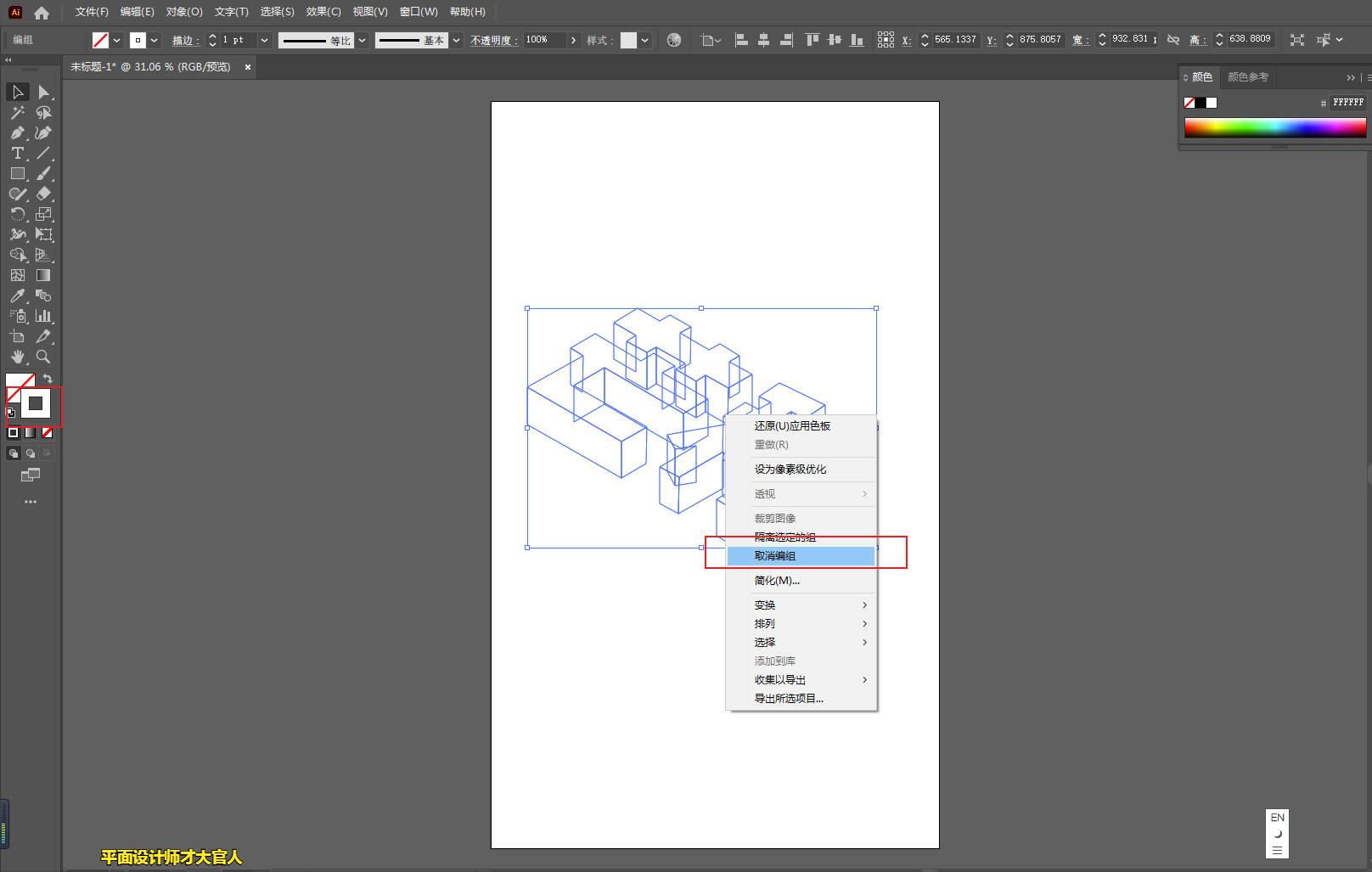
Task: Toggle constrain width and height proportions link
Action: [x=1173, y=40]
